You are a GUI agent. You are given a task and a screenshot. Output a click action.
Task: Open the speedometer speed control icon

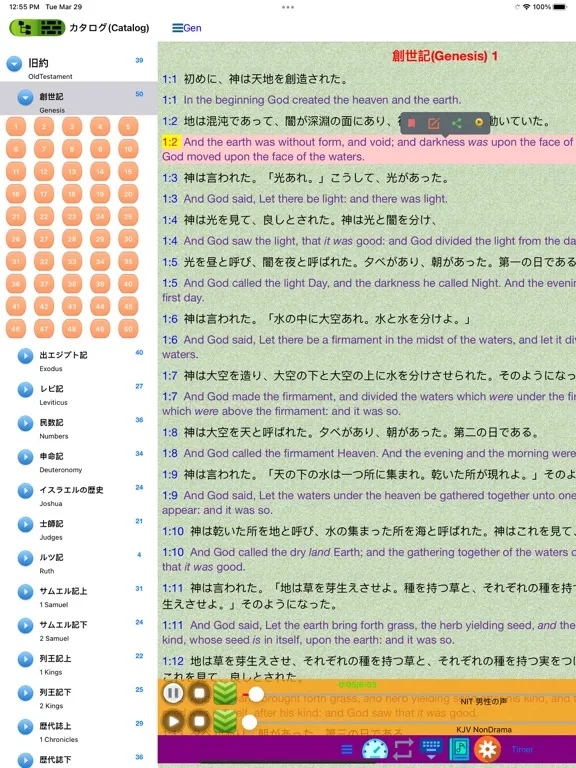coord(375,749)
